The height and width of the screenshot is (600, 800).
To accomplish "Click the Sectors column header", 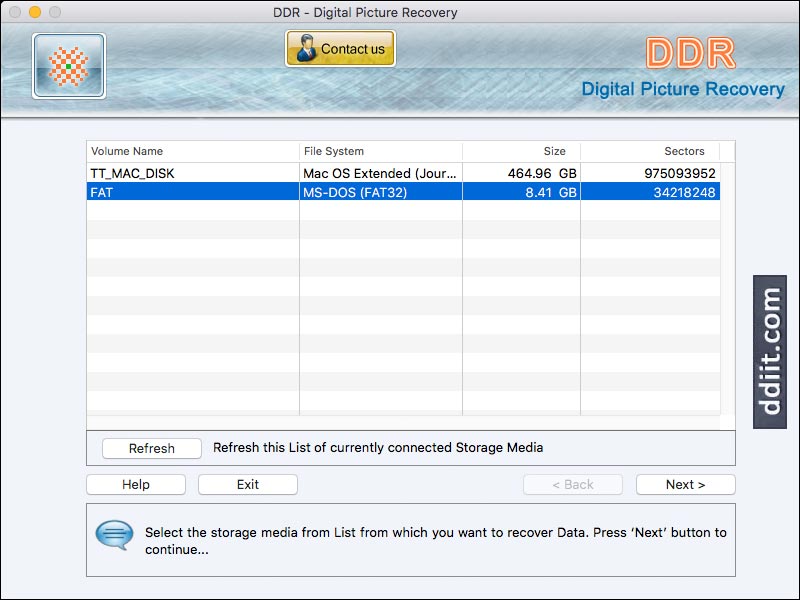I will point(684,151).
